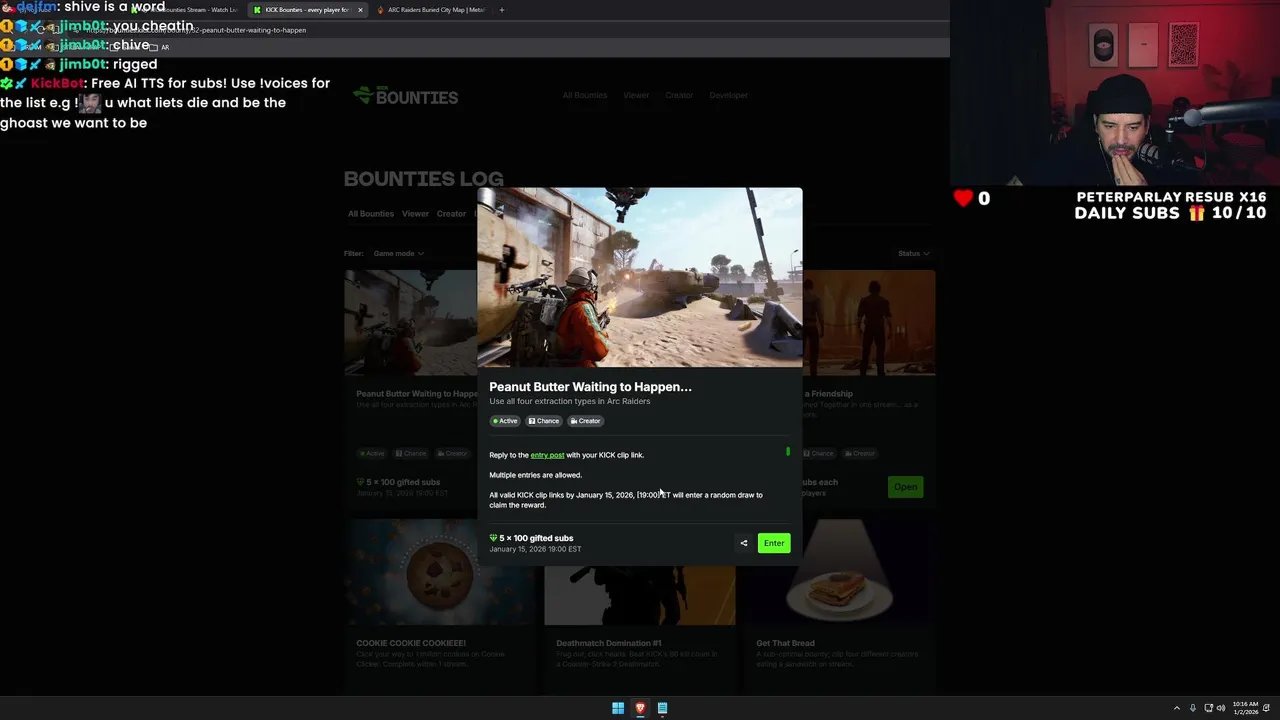Click jimb0t's 'rigged' chat message

point(135,64)
